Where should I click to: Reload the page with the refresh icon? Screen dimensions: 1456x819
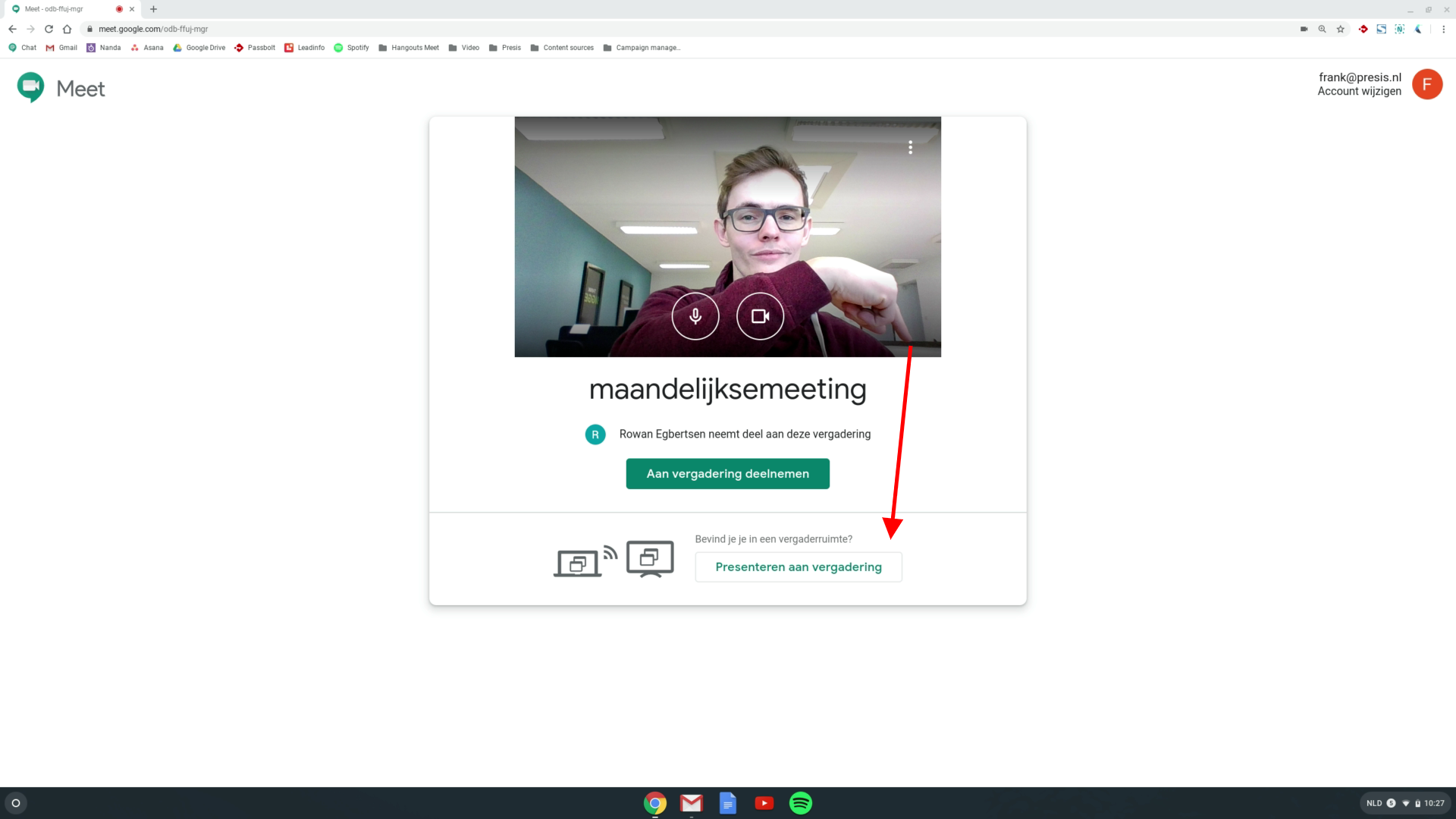coord(49,29)
